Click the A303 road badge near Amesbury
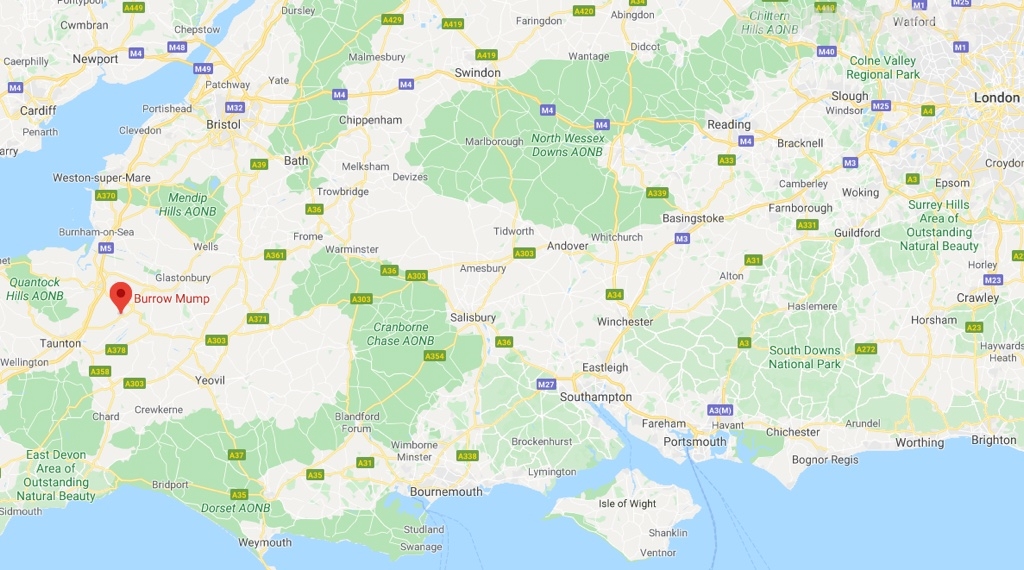1024x570 pixels. [524, 253]
